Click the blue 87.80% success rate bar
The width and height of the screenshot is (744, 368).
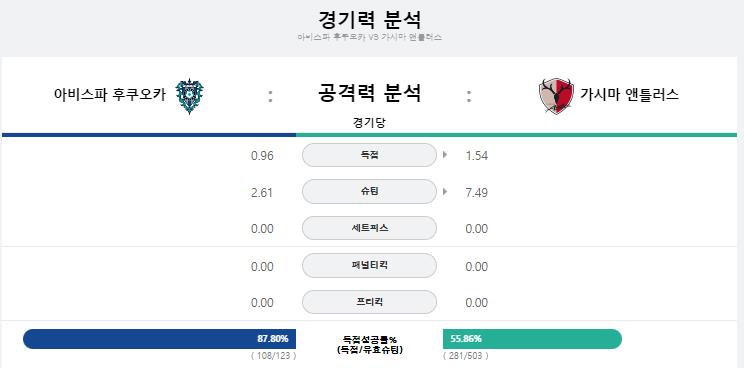point(159,339)
